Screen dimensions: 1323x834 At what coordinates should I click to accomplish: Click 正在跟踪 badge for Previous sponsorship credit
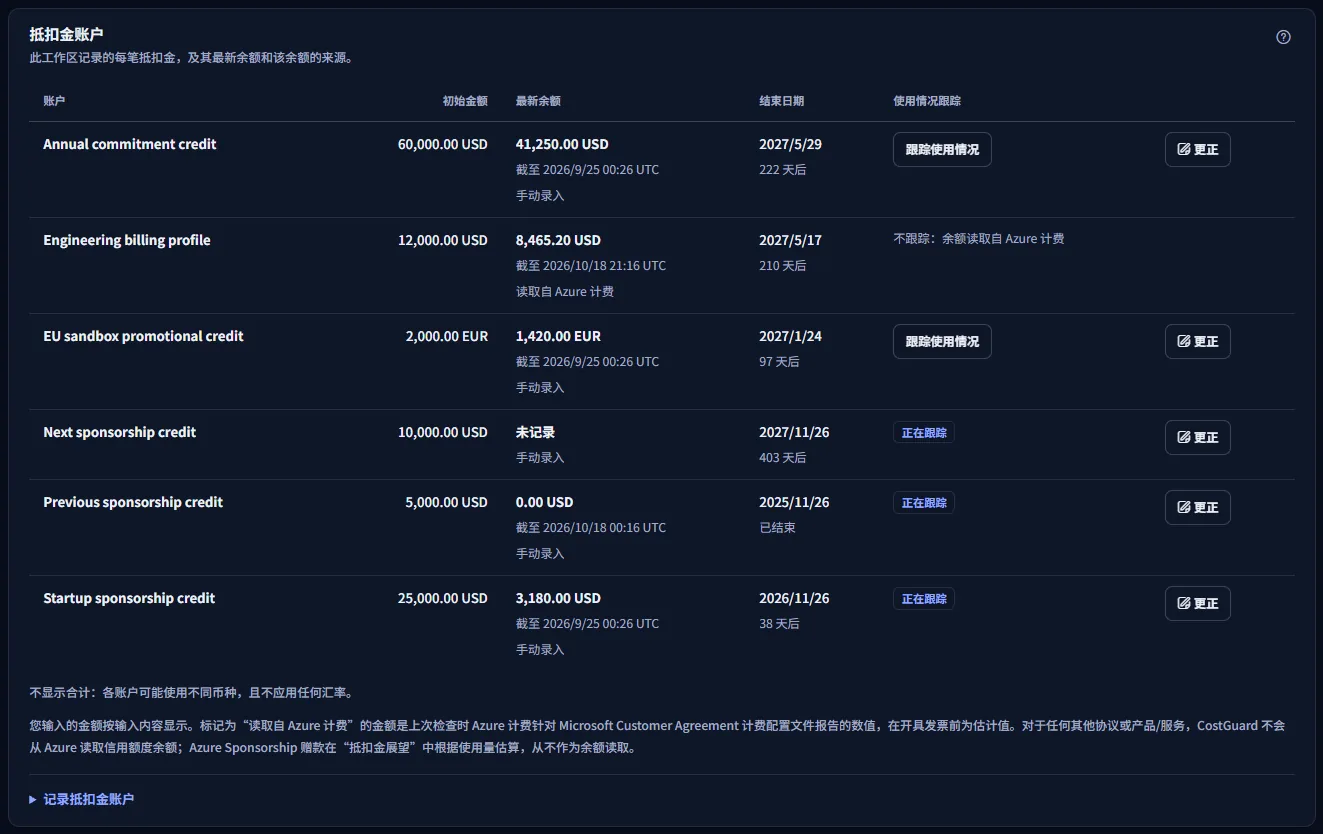[924, 503]
